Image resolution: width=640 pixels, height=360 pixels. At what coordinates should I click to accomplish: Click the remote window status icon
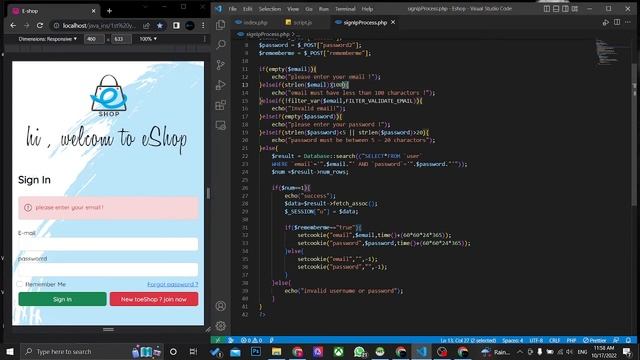(218, 340)
